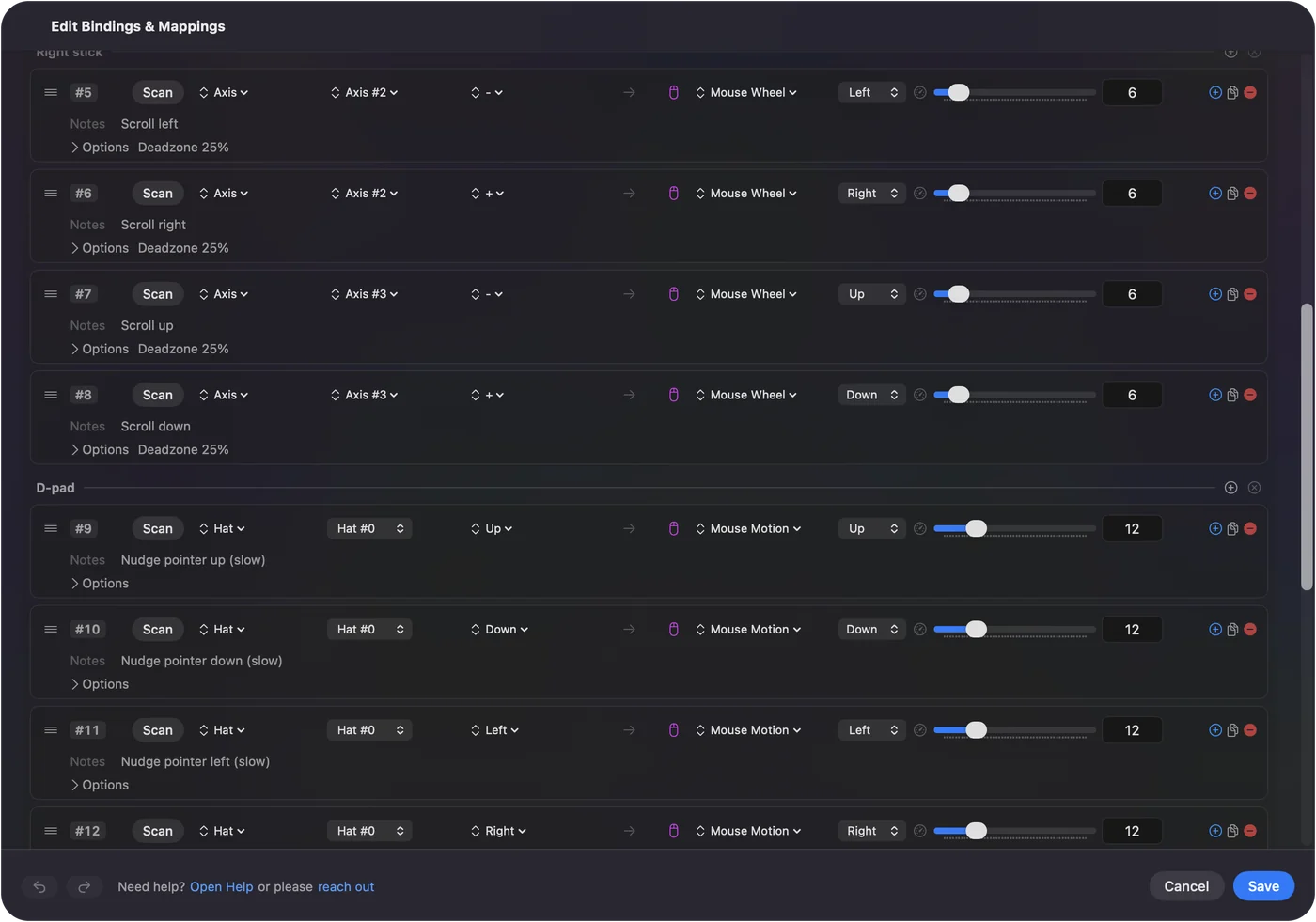Open the Hat #0 selector in row #9
Viewport: 1316px width, 922px height.
pyautogui.click(x=369, y=529)
